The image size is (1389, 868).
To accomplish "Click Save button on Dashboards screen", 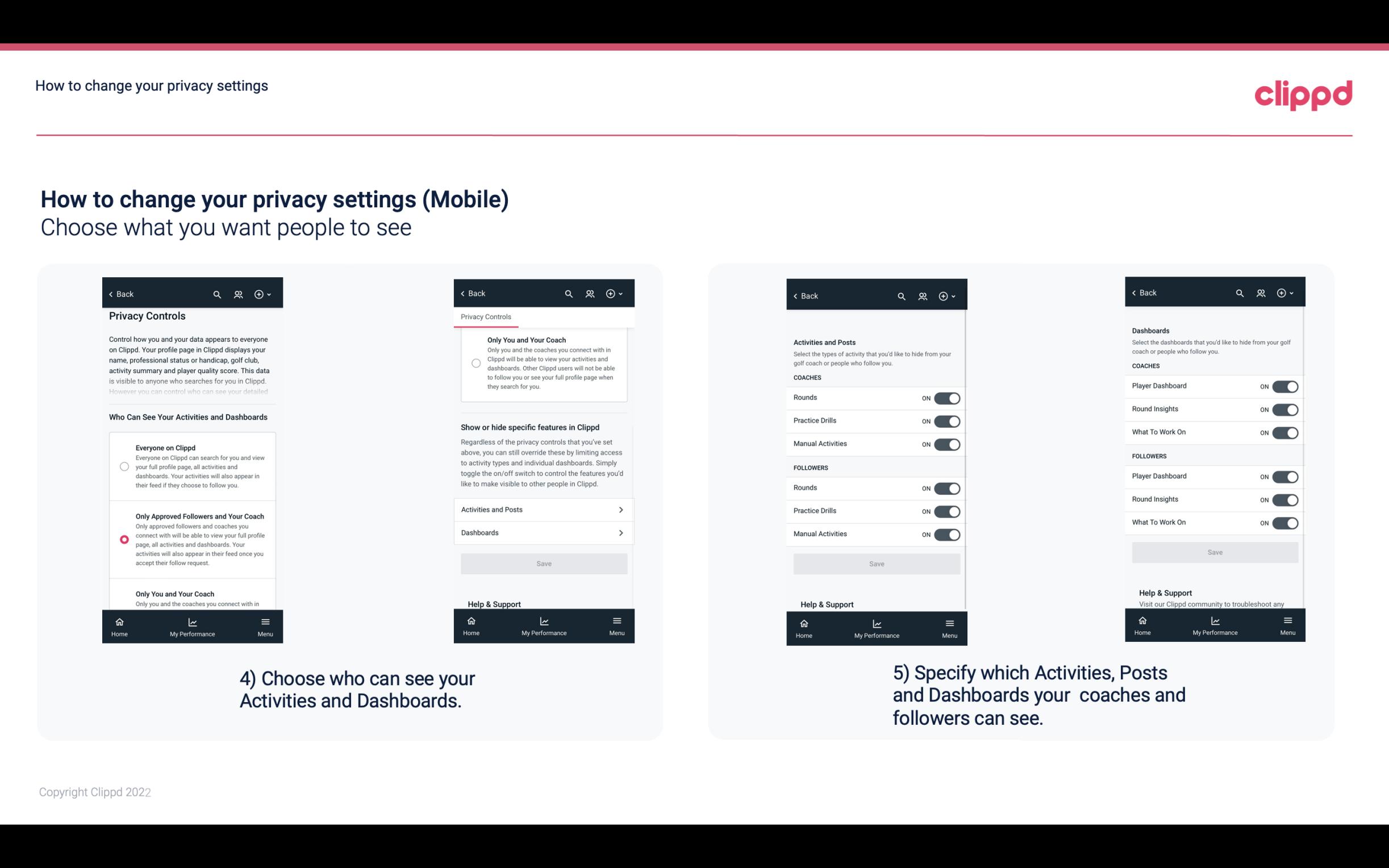I will pos(1214,551).
